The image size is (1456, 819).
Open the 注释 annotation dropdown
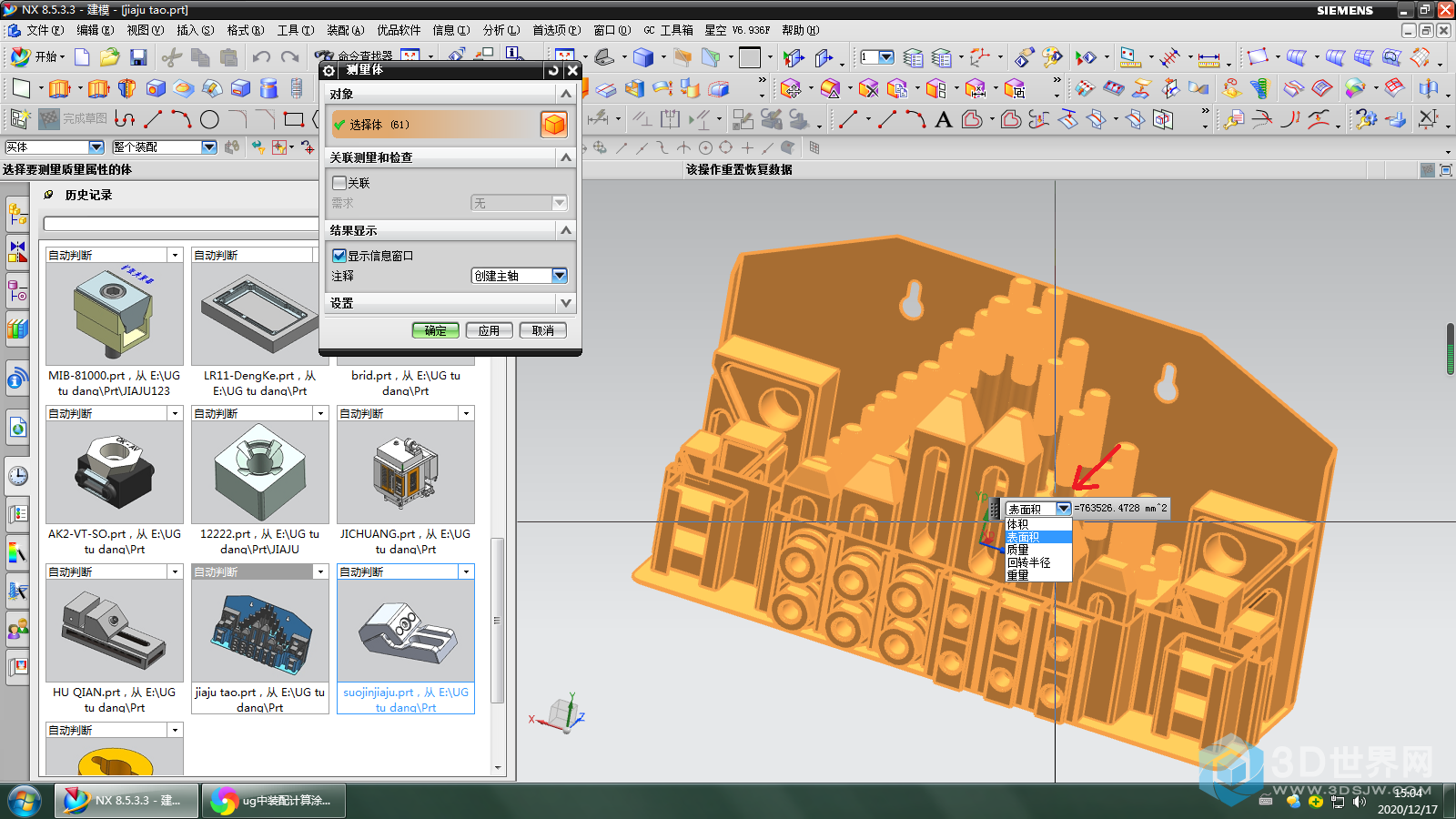coord(520,276)
